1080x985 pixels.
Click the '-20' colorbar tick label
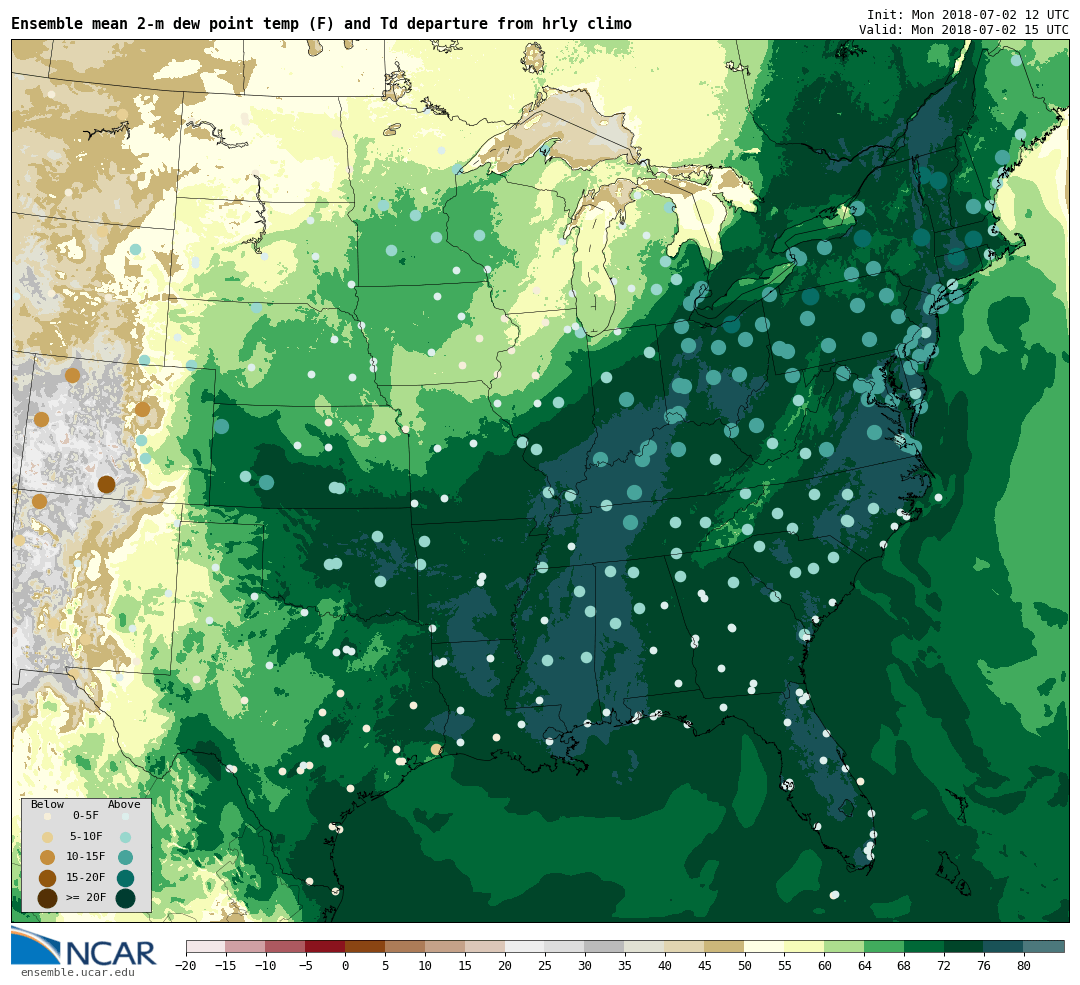pos(186,966)
